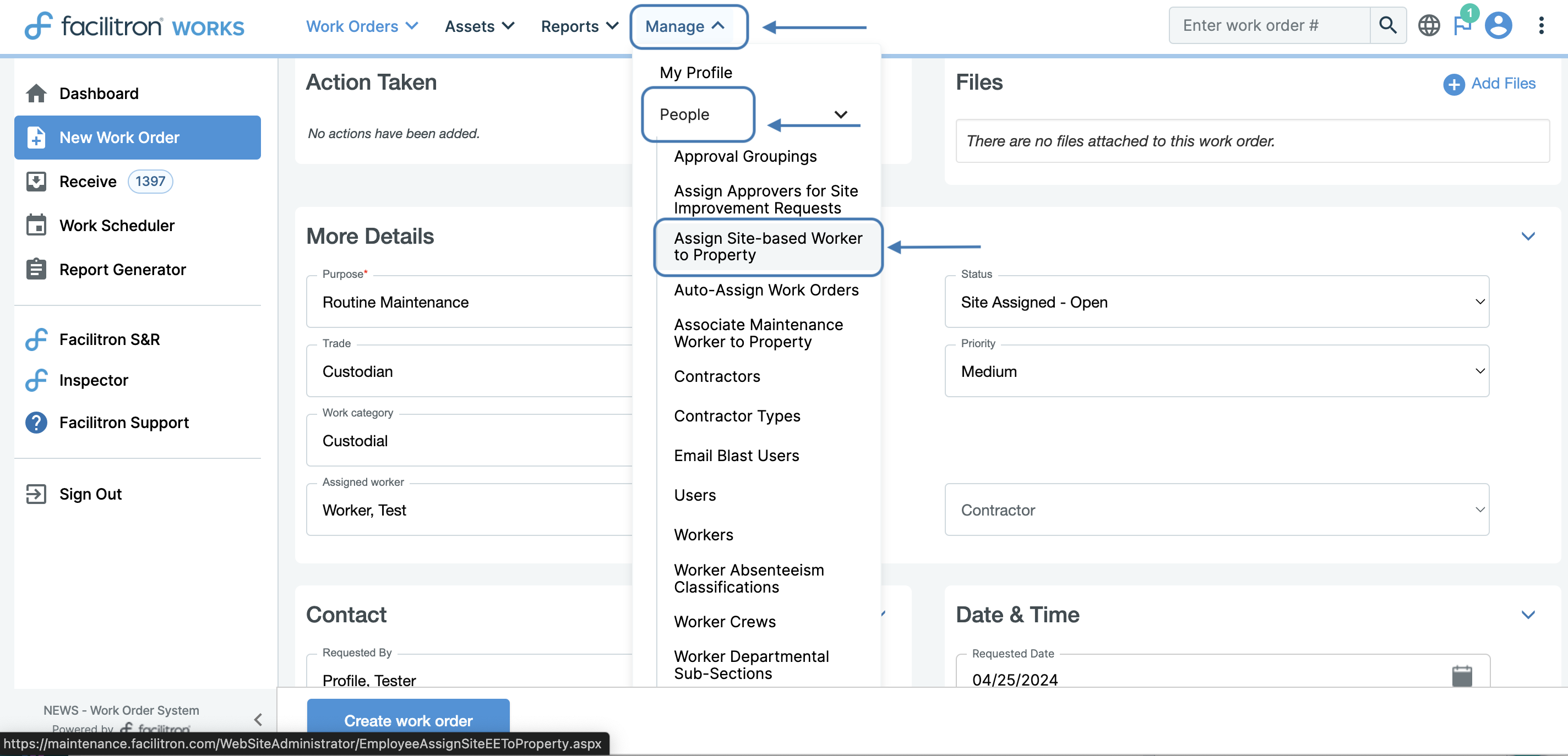Open the three-dot overflow menu
Image resolution: width=1568 pixels, height=756 pixels.
pos(1540,25)
